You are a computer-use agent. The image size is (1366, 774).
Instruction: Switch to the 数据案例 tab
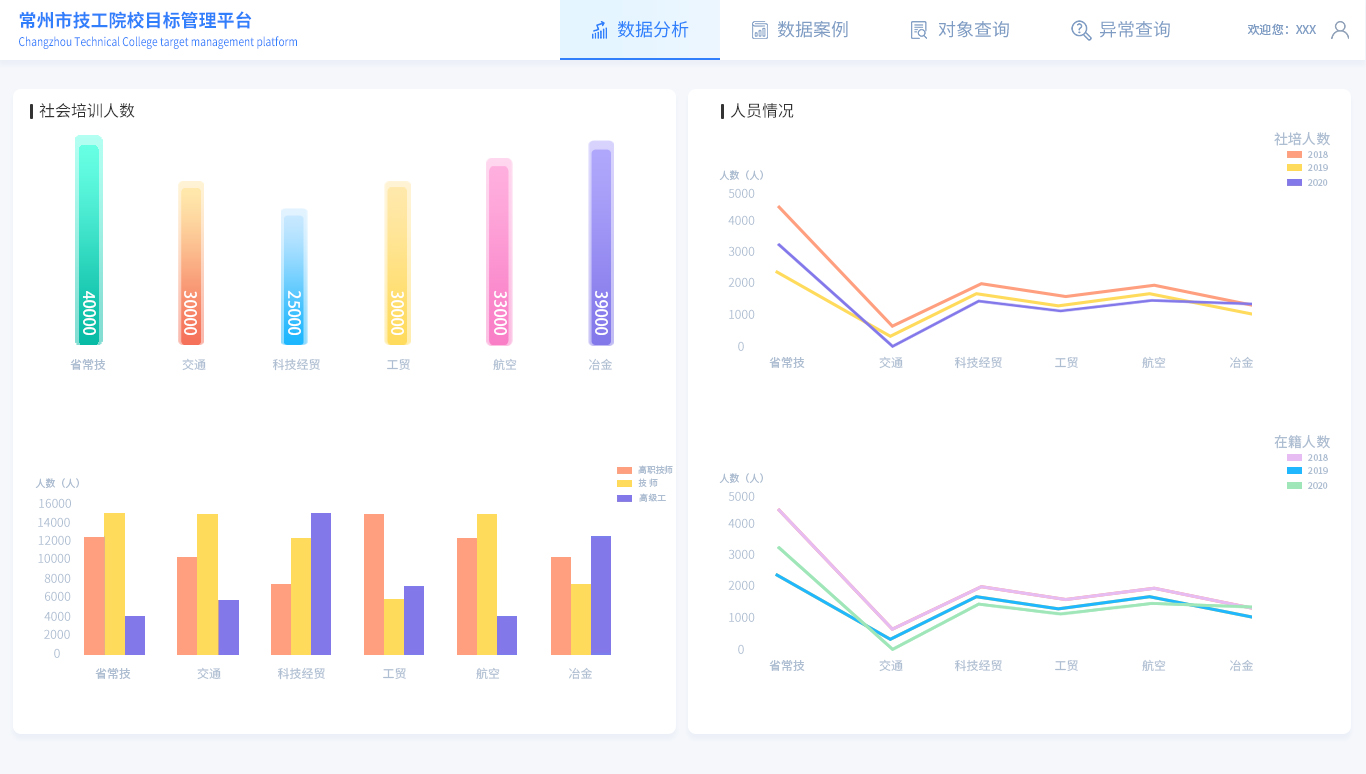coord(812,30)
